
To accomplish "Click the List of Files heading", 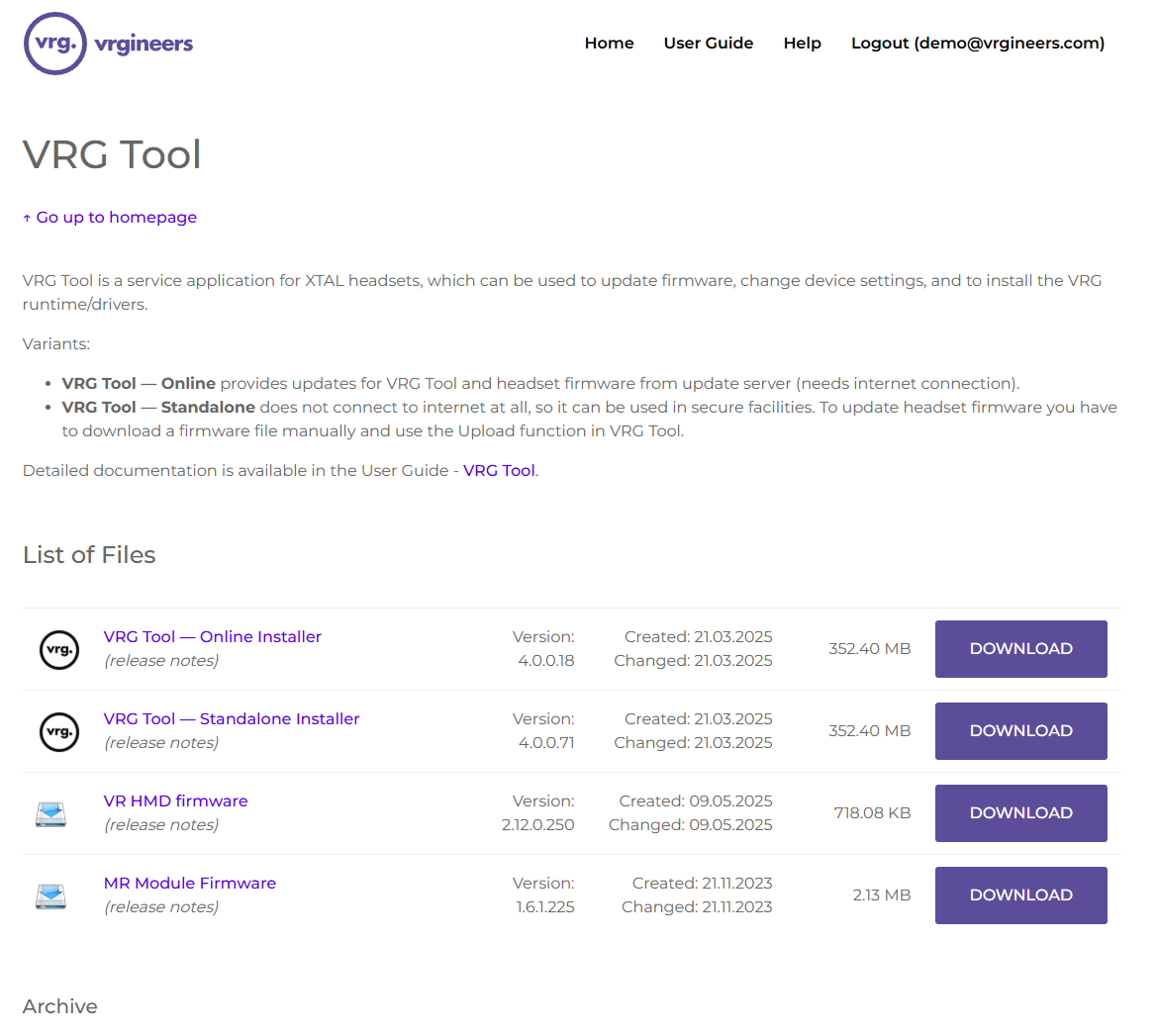I will (x=89, y=555).
